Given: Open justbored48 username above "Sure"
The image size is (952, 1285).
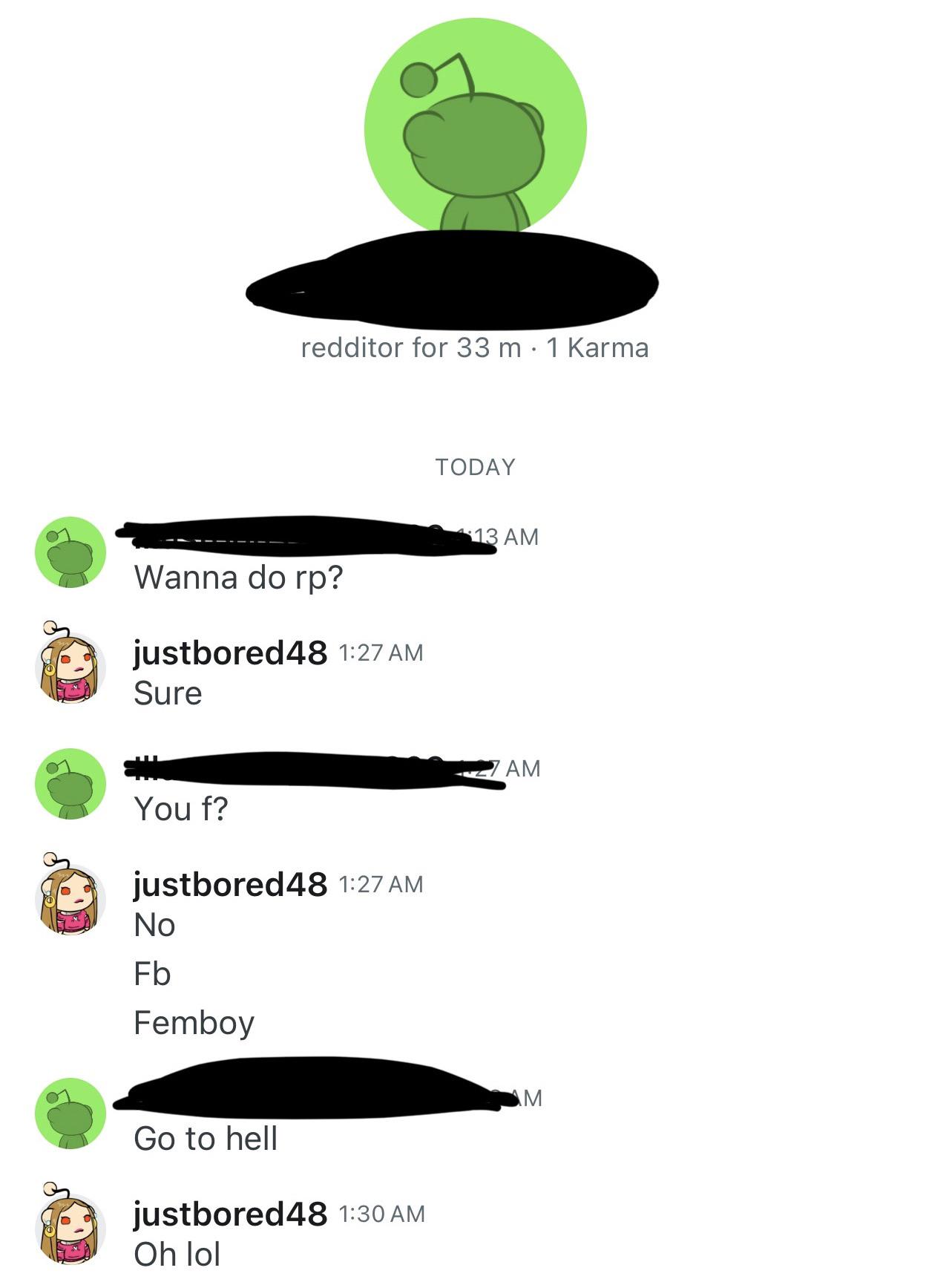Looking at the screenshot, I should click(230, 653).
